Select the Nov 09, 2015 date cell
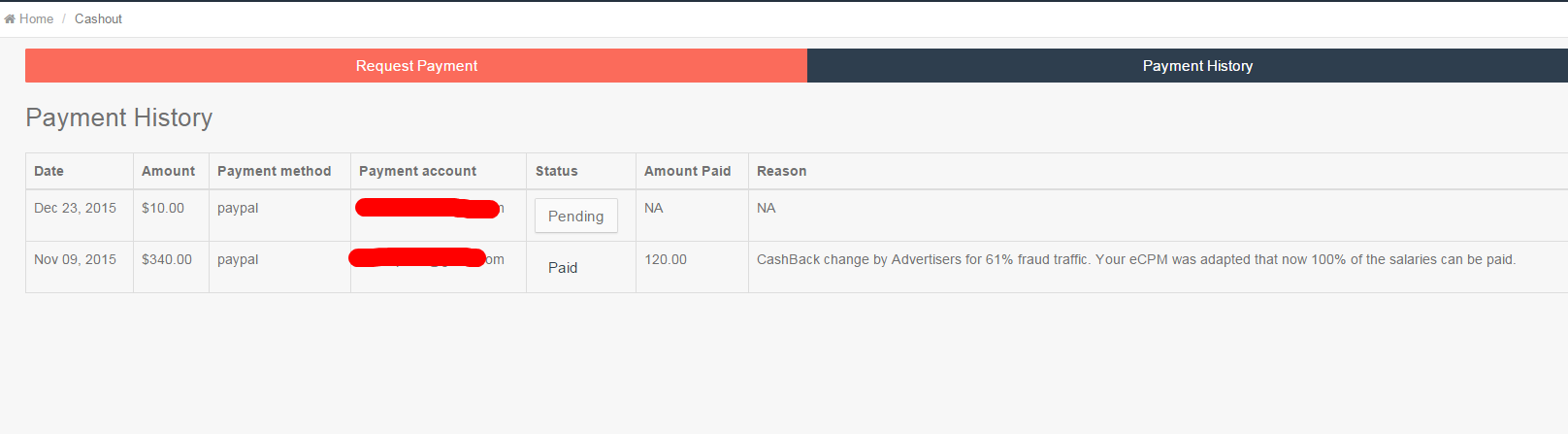 click(75, 259)
